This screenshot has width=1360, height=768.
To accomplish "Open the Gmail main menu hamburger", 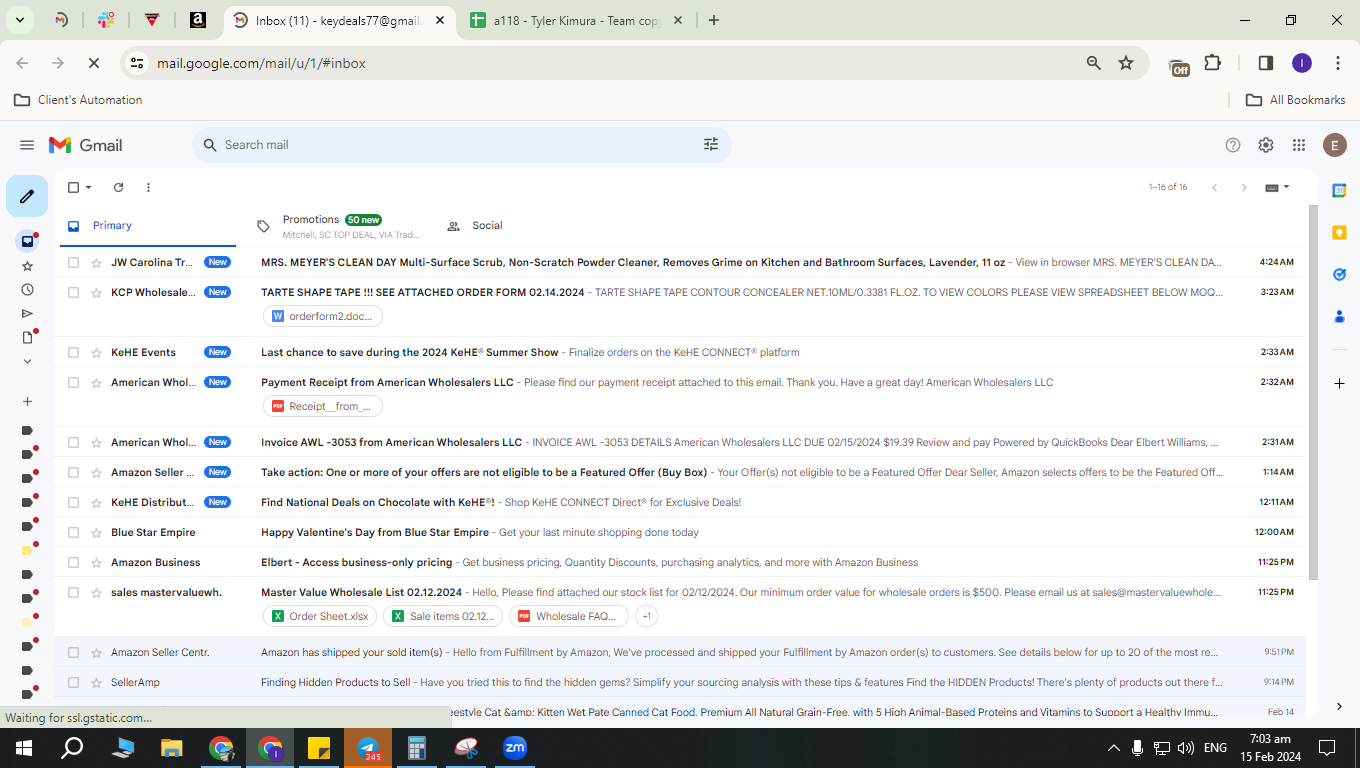I will 27,145.
